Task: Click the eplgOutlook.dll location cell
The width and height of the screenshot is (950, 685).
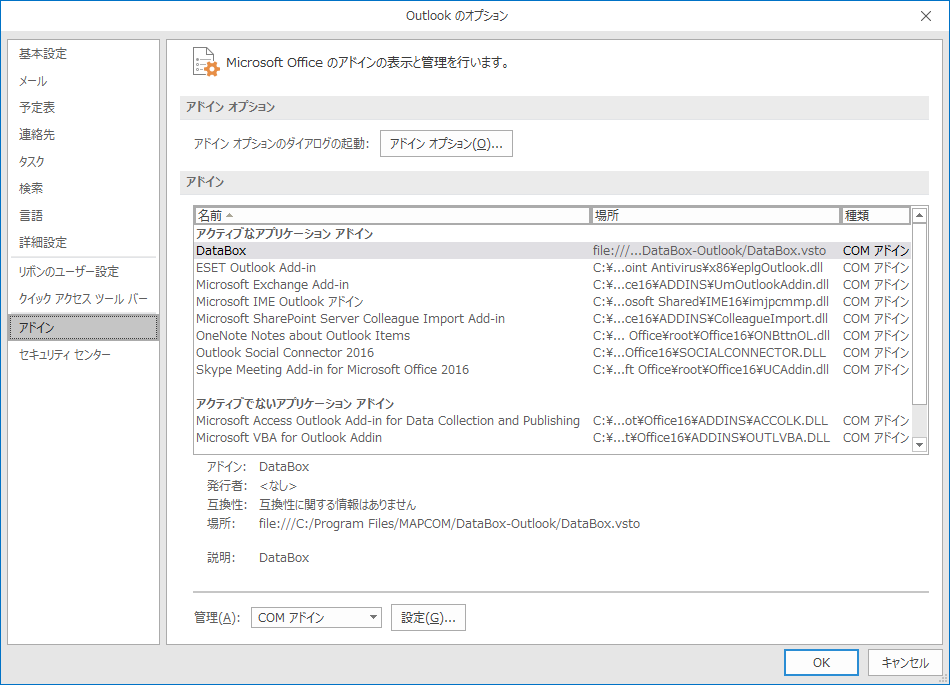Action: pos(708,268)
